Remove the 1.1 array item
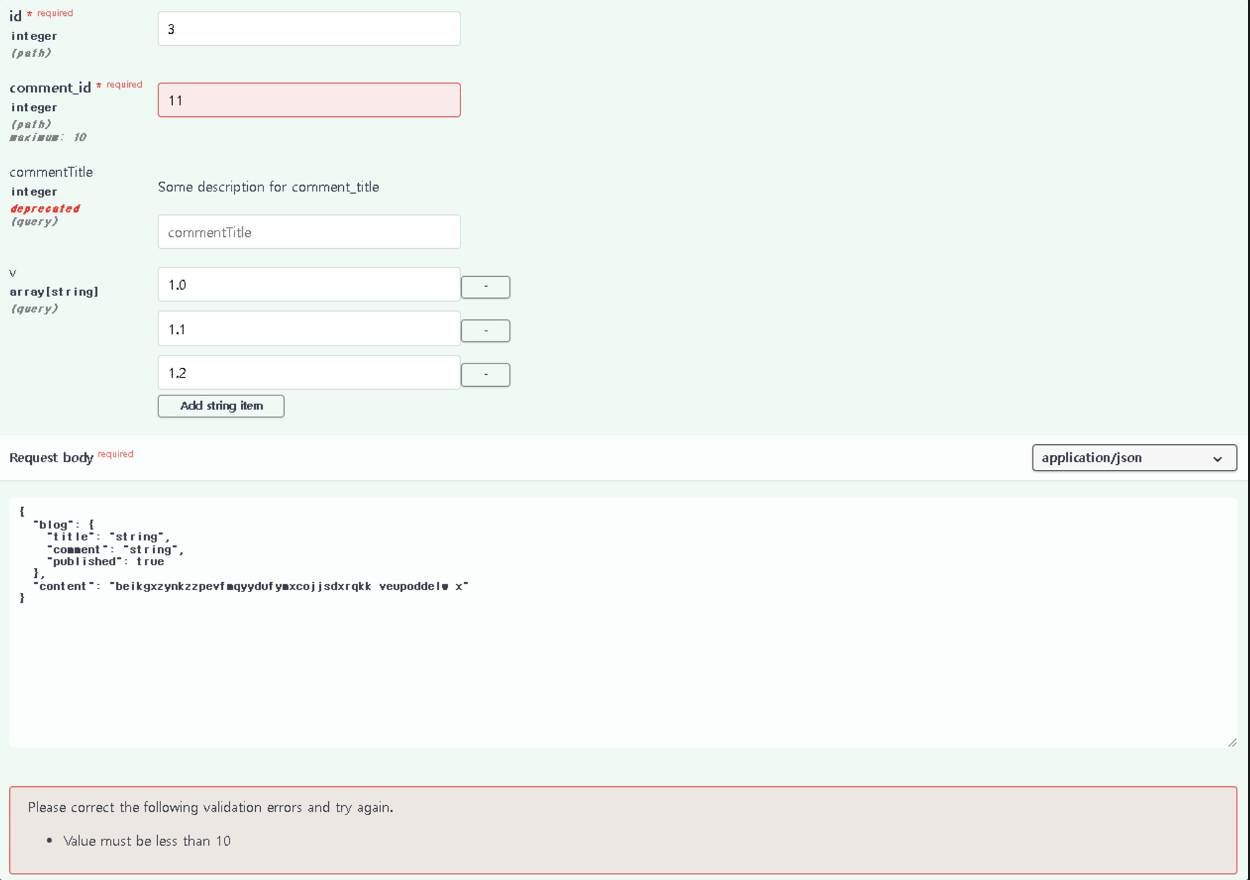 (x=485, y=331)
